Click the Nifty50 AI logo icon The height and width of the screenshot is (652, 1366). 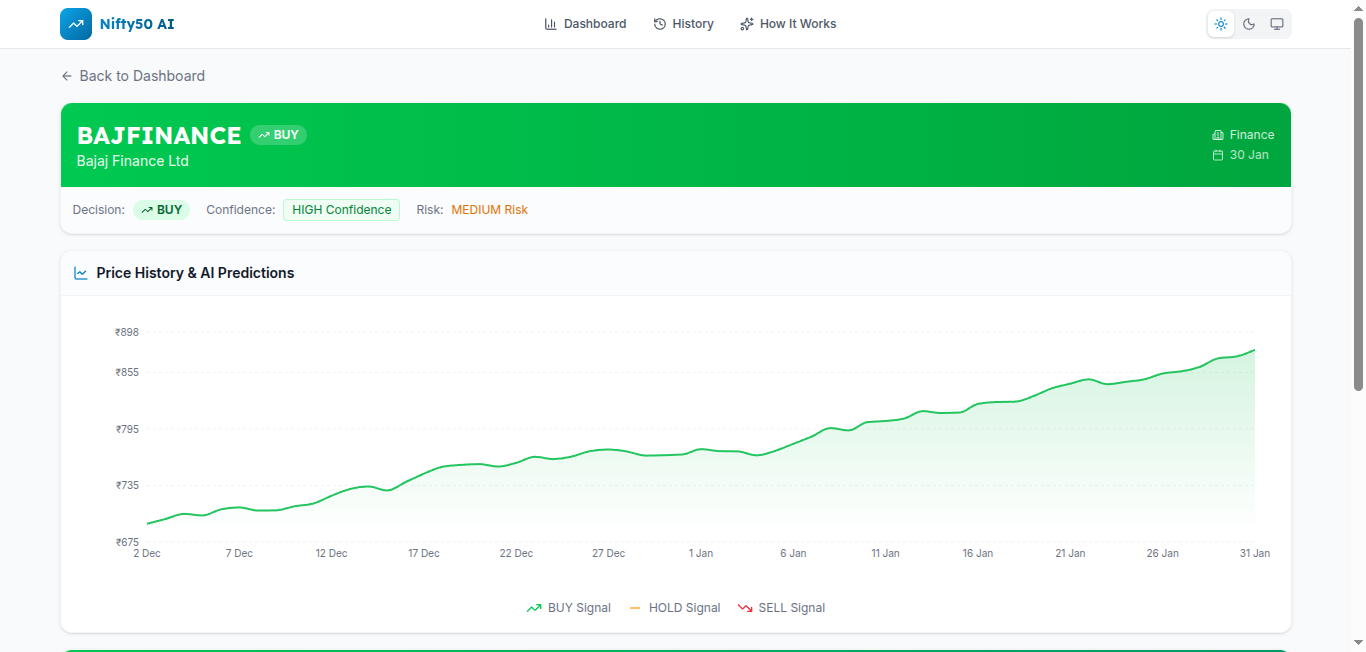(76, 24)
